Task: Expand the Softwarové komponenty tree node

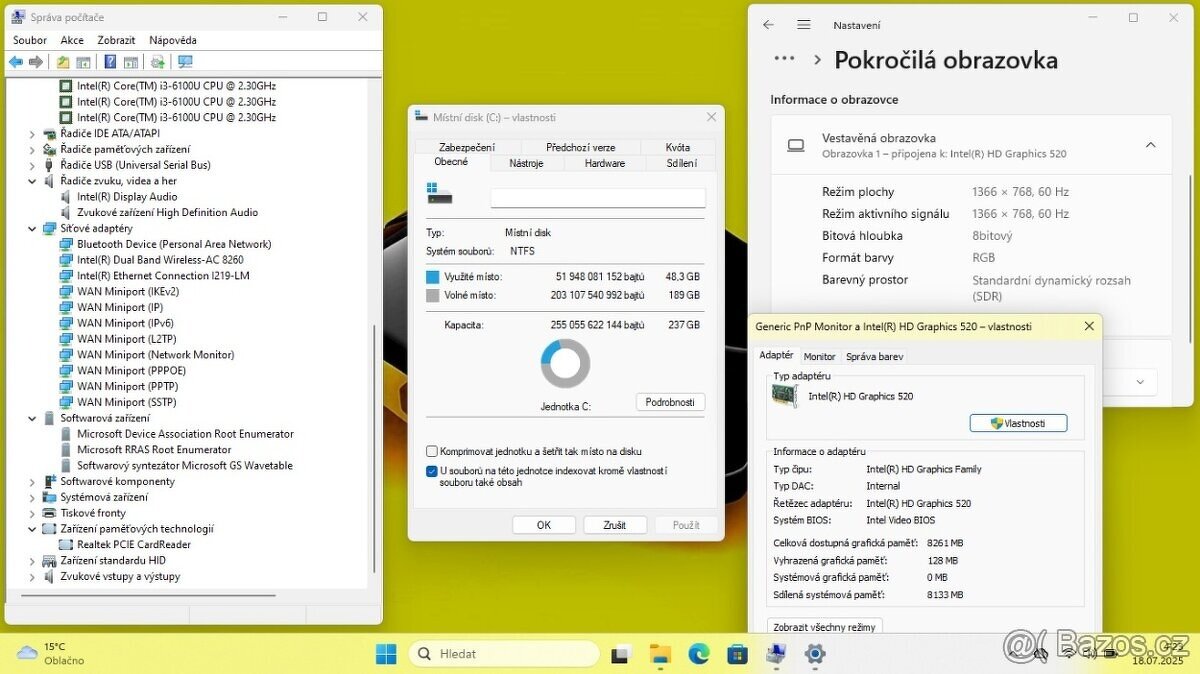Action: pos(31,481)
